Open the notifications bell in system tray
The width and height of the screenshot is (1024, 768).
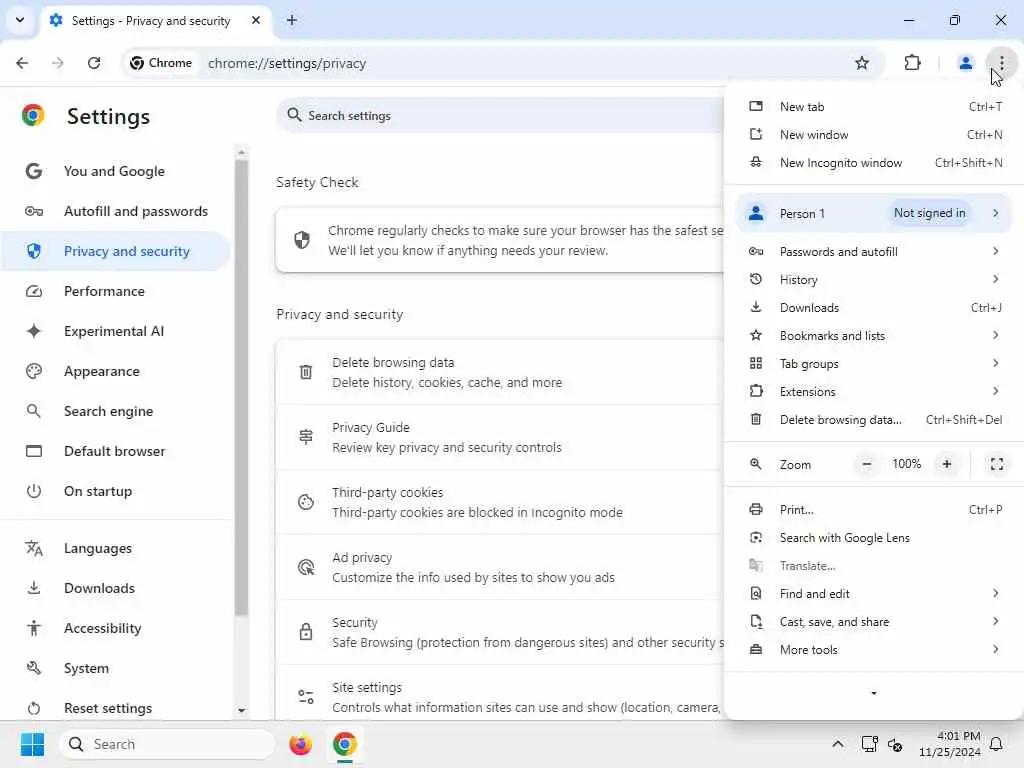click(x=996, y=744)
